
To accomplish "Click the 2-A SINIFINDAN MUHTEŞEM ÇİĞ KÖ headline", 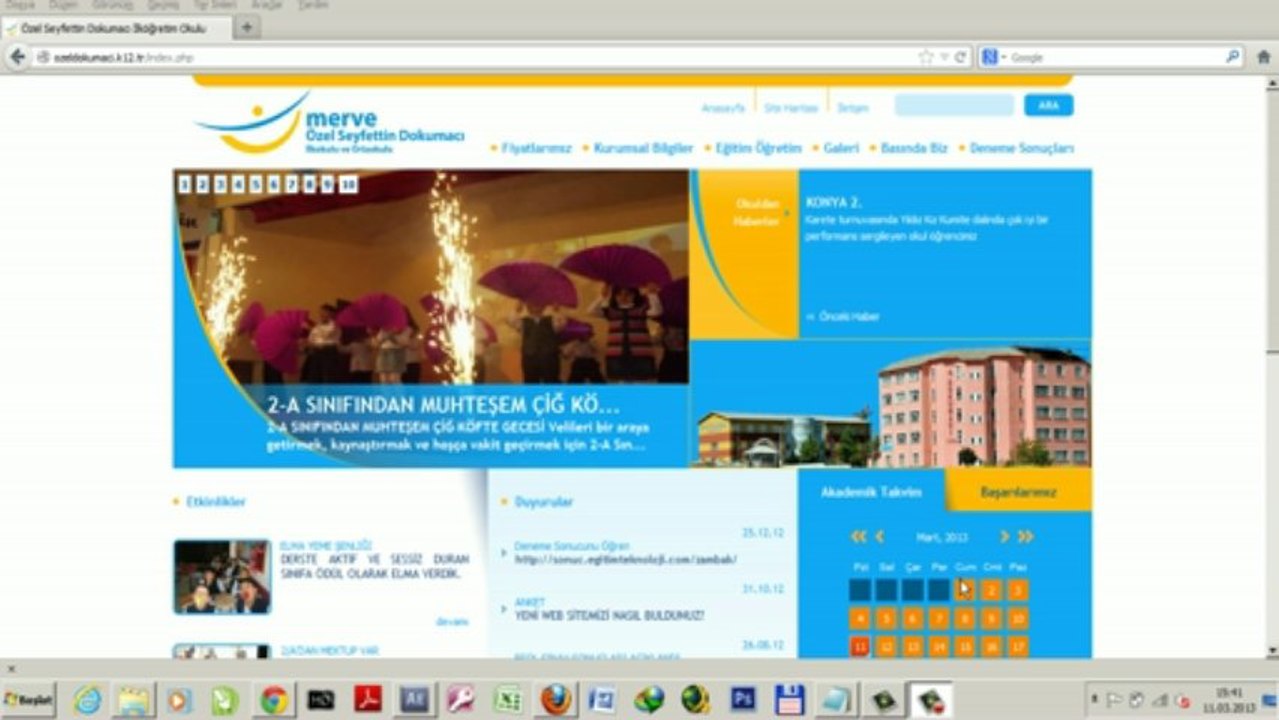I will click(443, 407).
